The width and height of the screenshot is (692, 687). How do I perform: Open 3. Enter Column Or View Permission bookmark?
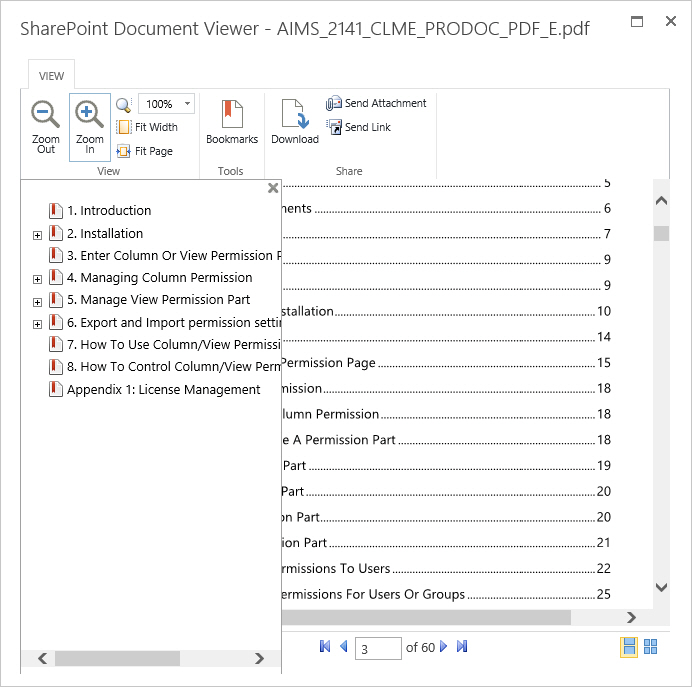(x=174, y=255)
